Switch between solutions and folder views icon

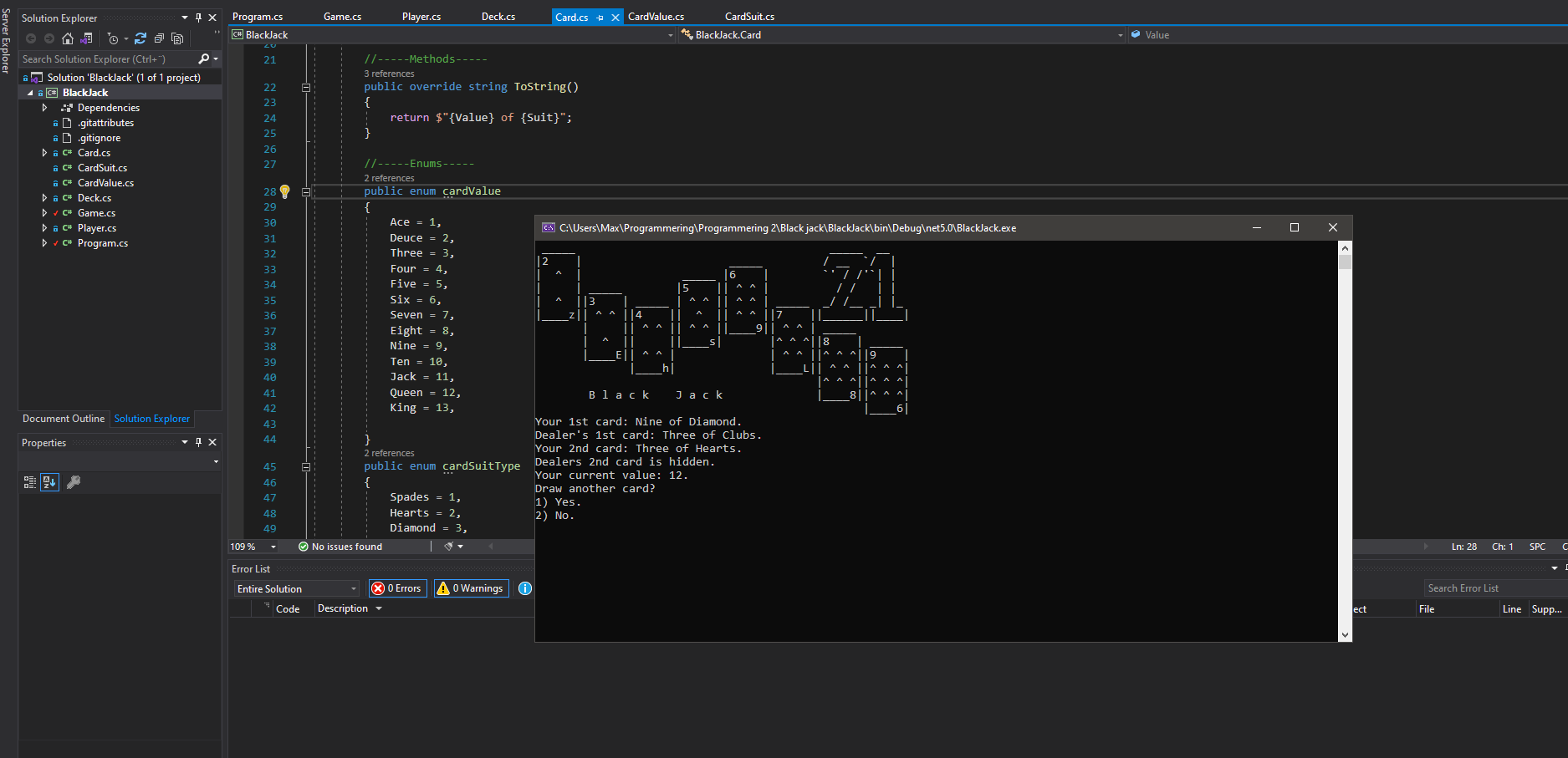[x=86, y=38]
